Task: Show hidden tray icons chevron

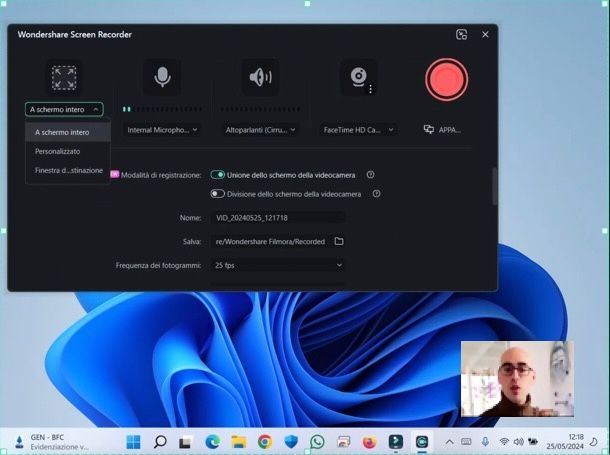Action: 449,442
